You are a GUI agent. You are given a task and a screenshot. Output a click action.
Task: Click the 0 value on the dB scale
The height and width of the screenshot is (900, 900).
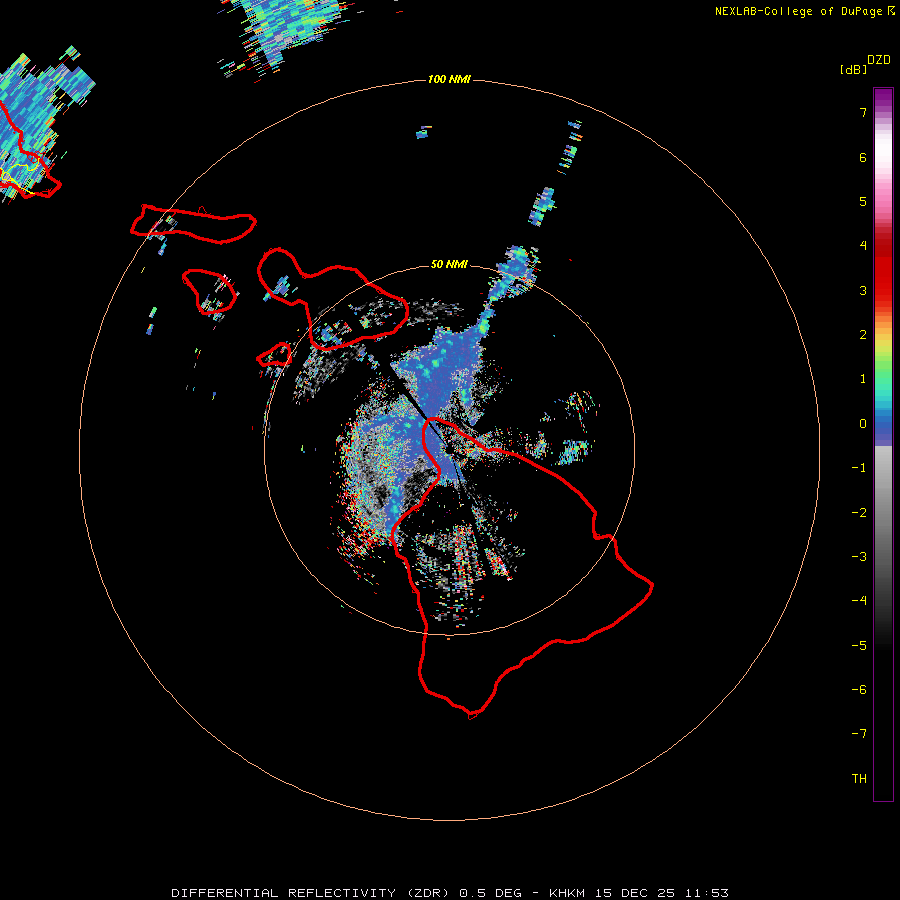(x=863, y=424)
